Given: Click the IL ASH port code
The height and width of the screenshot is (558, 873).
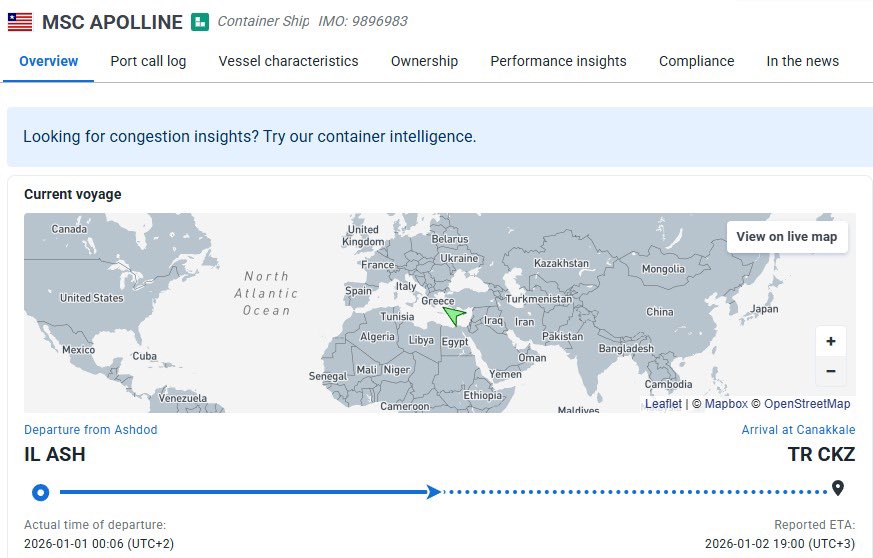Looking at the screenshot, I should pyautogui.click(x=55, y=454).
